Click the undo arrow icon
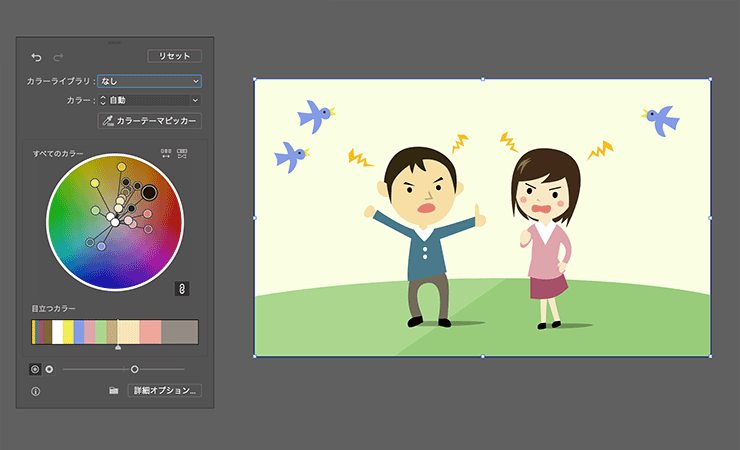 point(37,57)
